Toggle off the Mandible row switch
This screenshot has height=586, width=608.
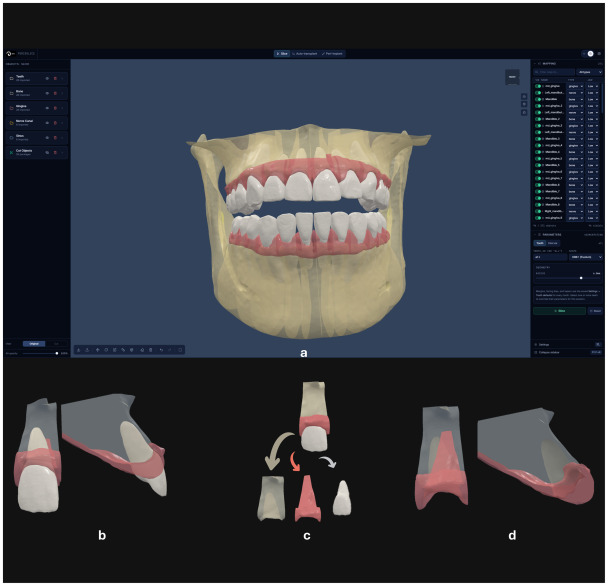pyautogui.click(x=538, y=99)
